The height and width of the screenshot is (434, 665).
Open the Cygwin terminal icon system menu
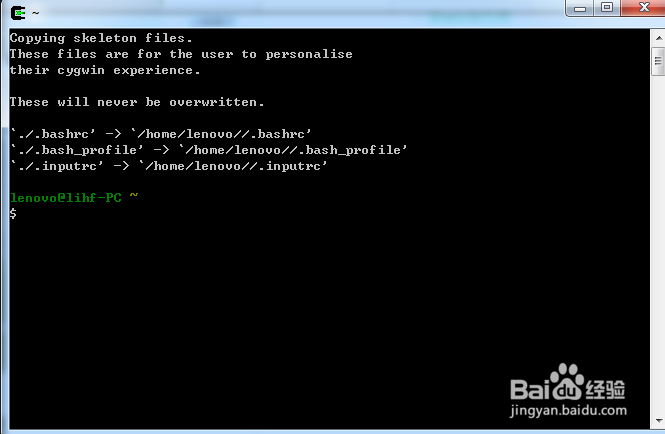tap(18, 13)
